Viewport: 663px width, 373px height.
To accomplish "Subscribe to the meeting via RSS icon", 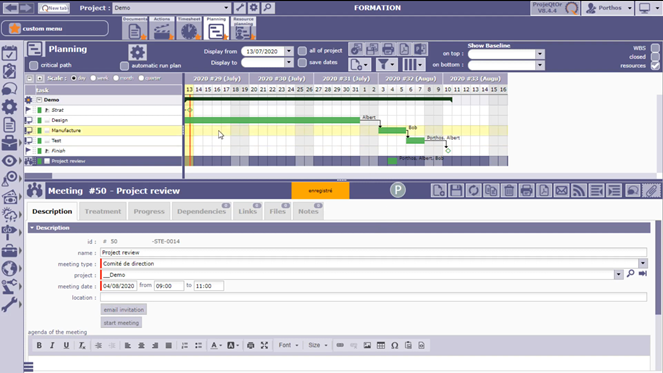I will (x=579, y=191).
